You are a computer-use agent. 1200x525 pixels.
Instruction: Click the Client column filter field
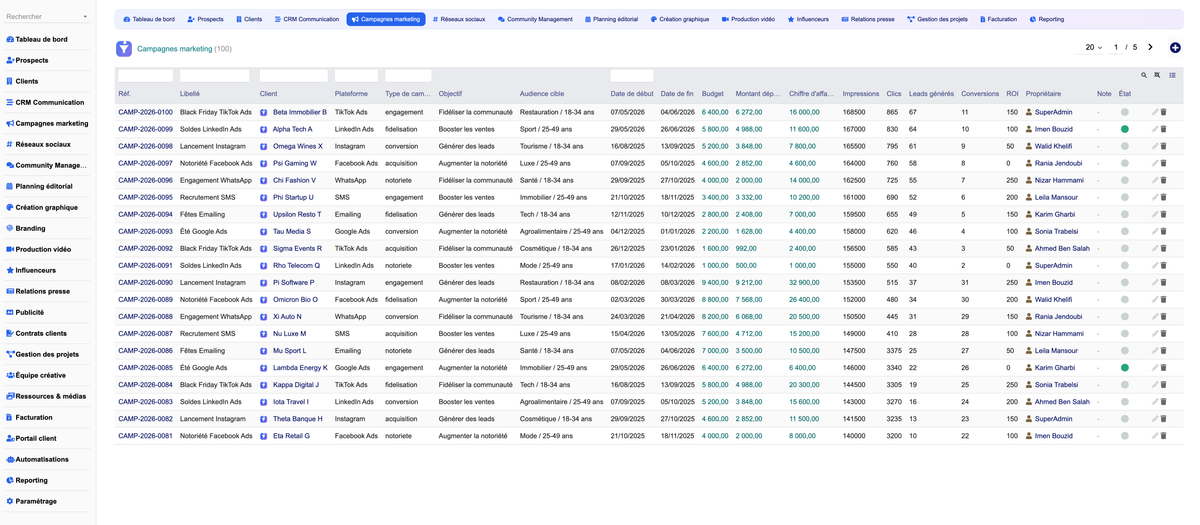point(294,75)
